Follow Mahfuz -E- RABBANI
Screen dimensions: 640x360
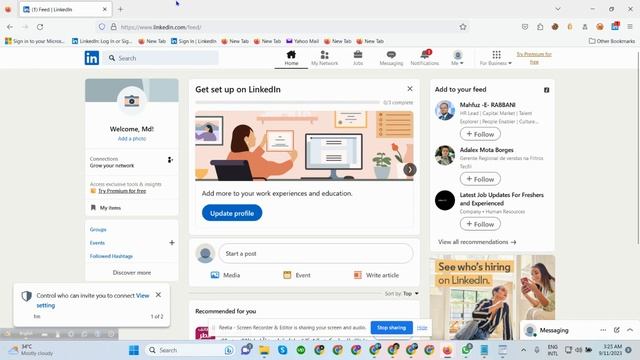(480, 134)
